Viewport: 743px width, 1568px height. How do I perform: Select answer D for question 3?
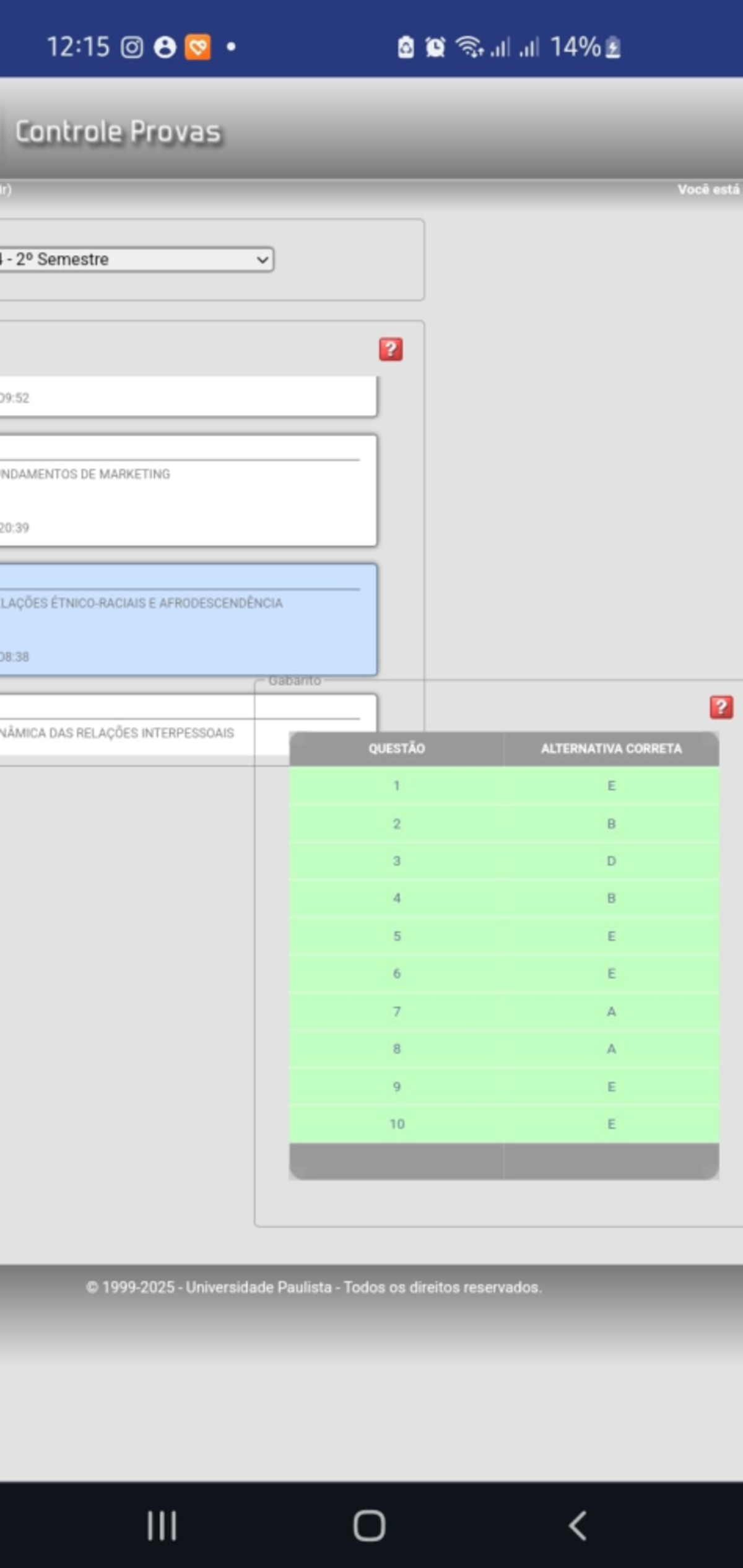[x=611, y=861]
